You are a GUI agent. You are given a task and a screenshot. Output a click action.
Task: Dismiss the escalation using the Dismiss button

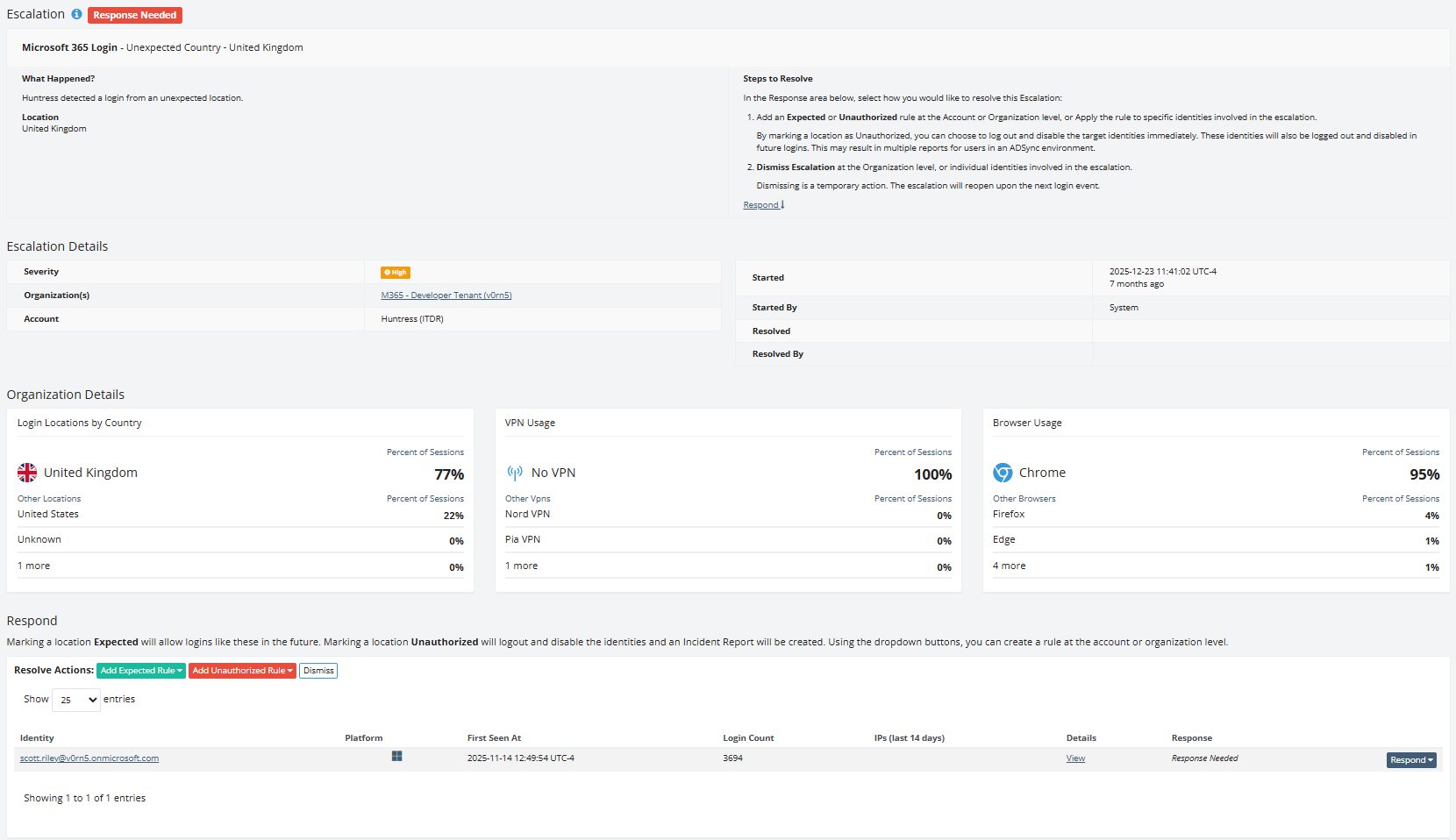(318, 671)
